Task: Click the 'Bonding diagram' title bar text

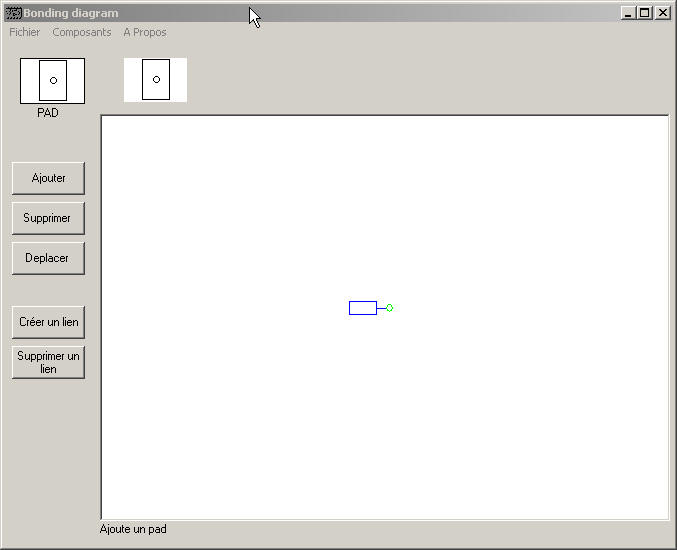Action: pyautogui.click(x=71, y=13)
